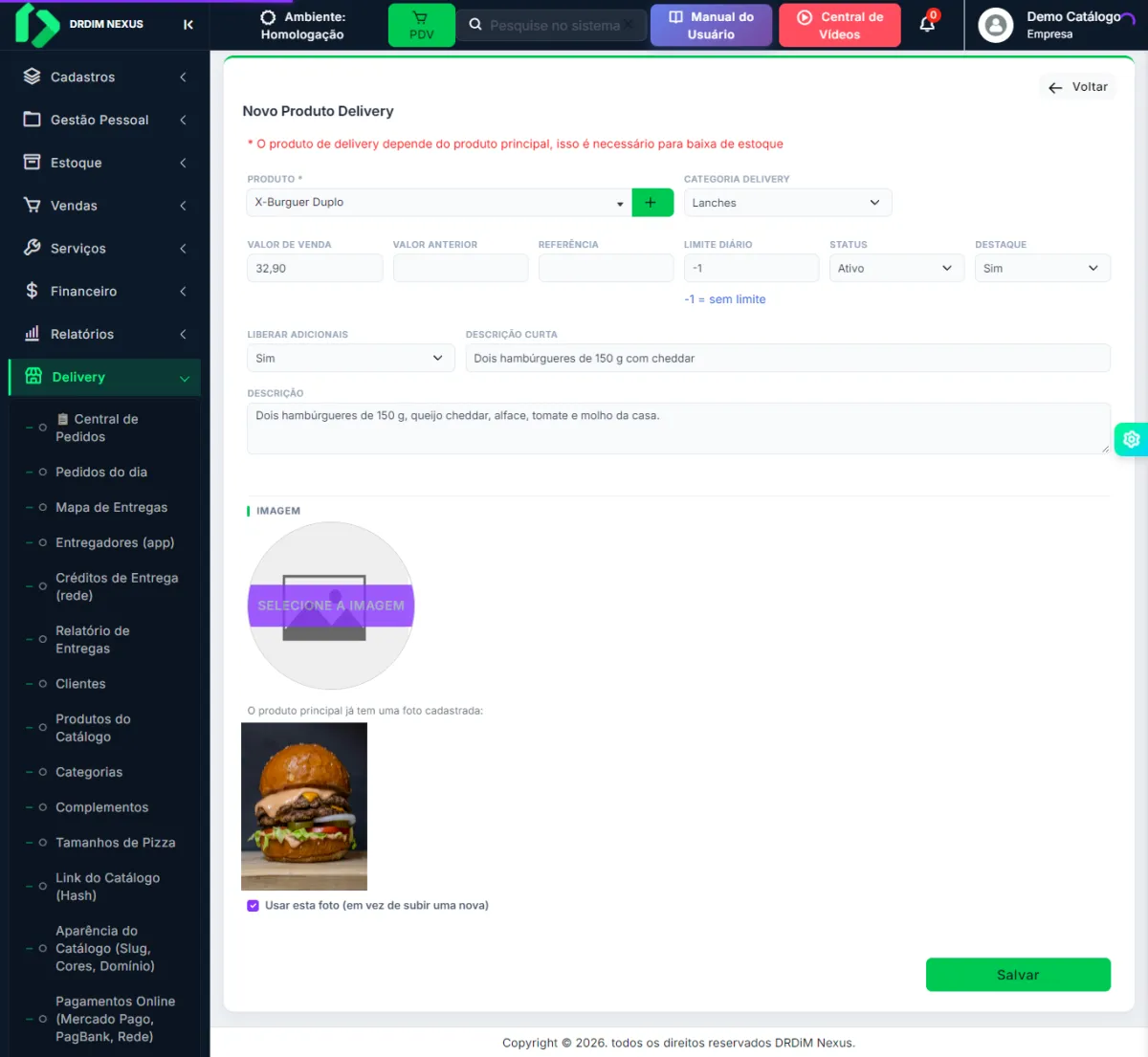Open the PDV shopping cart button
Image resolution: width=1148 pixels, height=1057 pixels.
[x=421, y=25]
